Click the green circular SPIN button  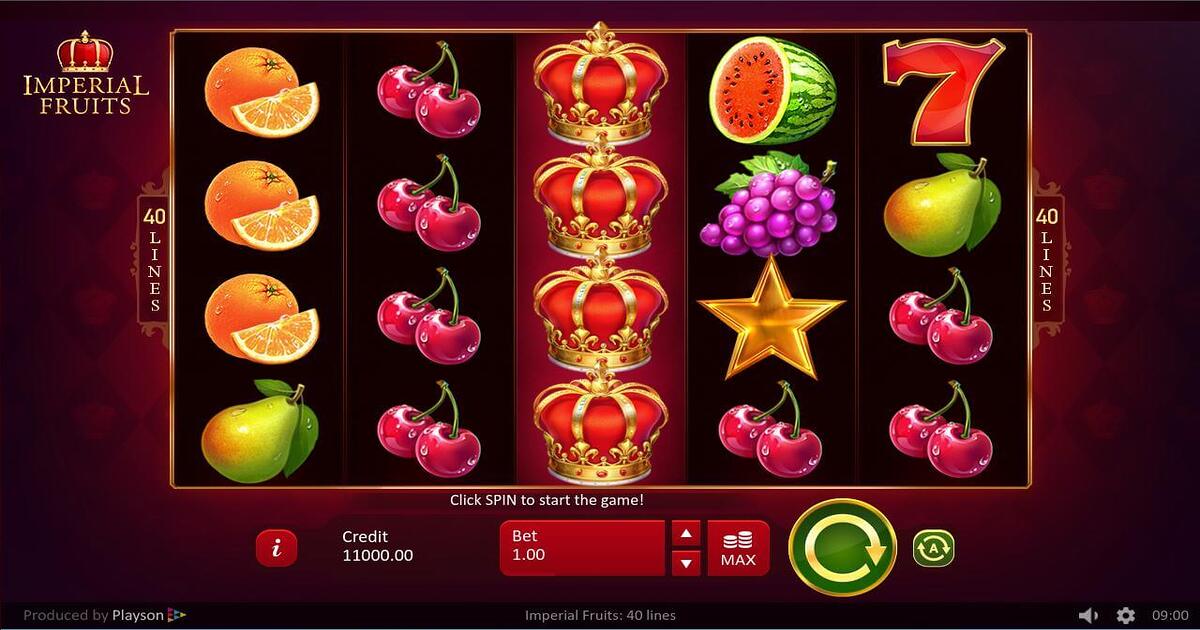842,547
